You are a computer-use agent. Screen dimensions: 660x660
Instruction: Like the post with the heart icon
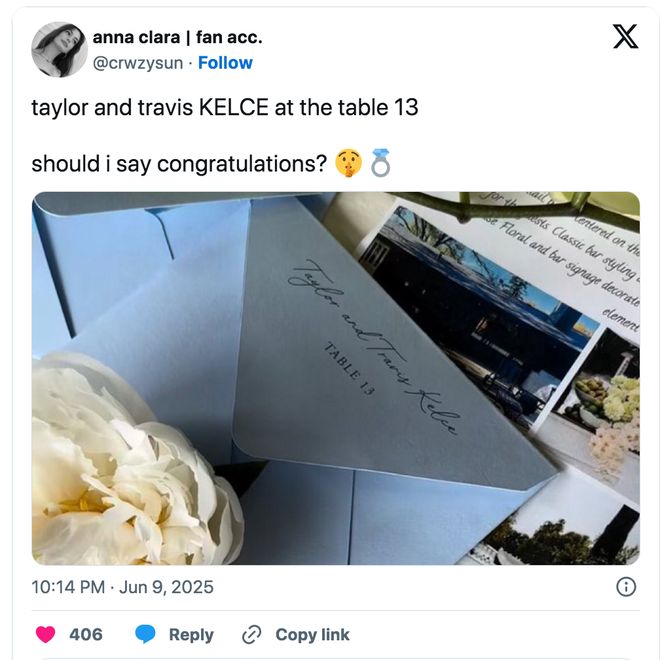coord(45,634)
